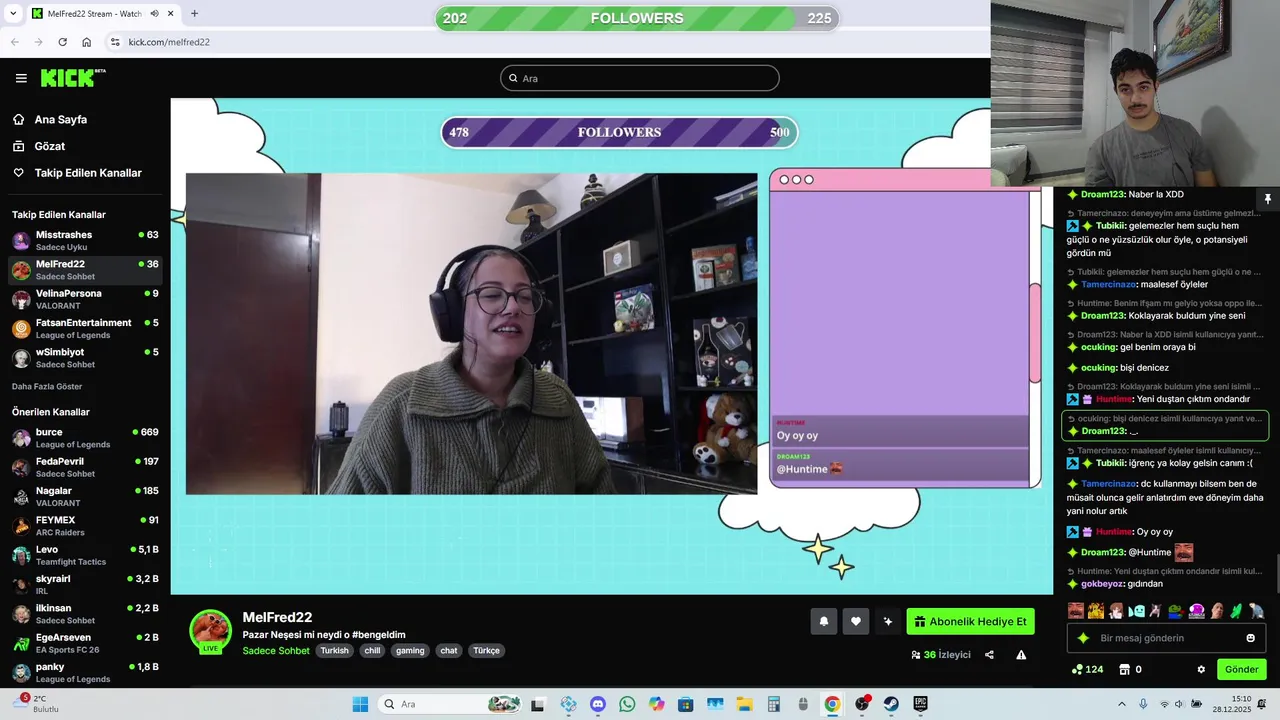Toggle the follow heart button
Viewport: 1280px width, 720px height.
tap(855, 622)
